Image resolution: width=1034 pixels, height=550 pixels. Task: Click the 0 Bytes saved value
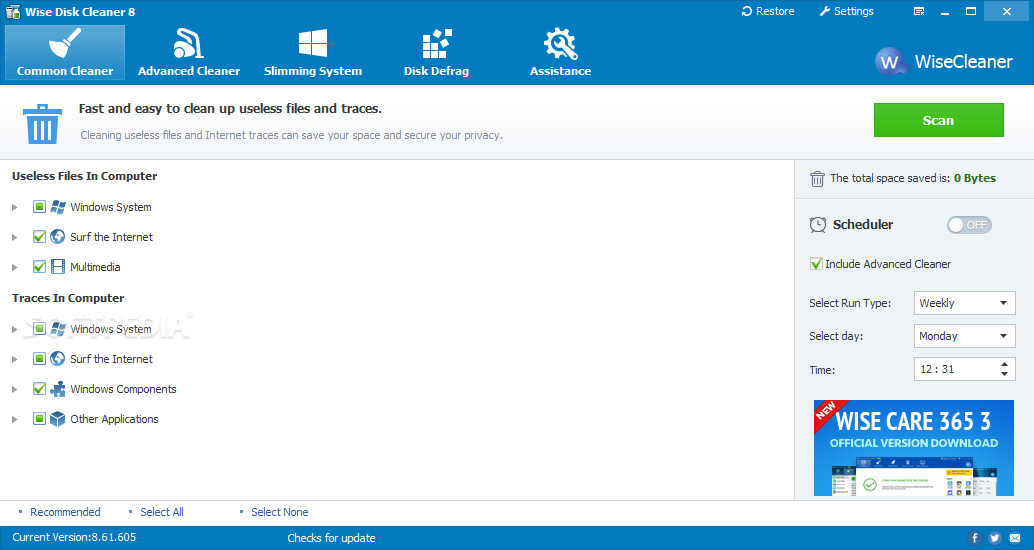coord(975,178)
